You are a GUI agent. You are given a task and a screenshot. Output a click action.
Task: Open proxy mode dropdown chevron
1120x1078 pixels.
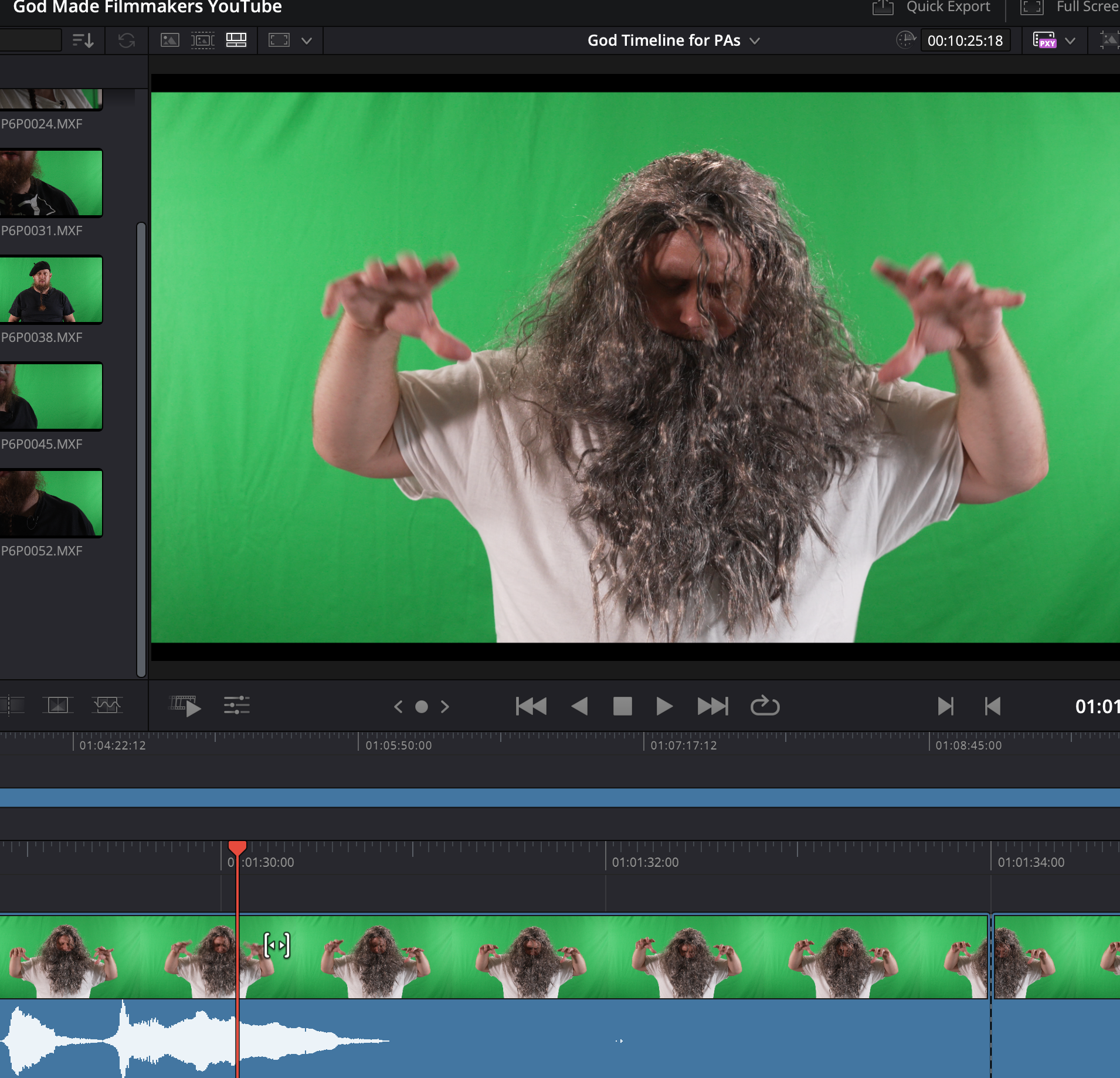[x=1070, y=41]
